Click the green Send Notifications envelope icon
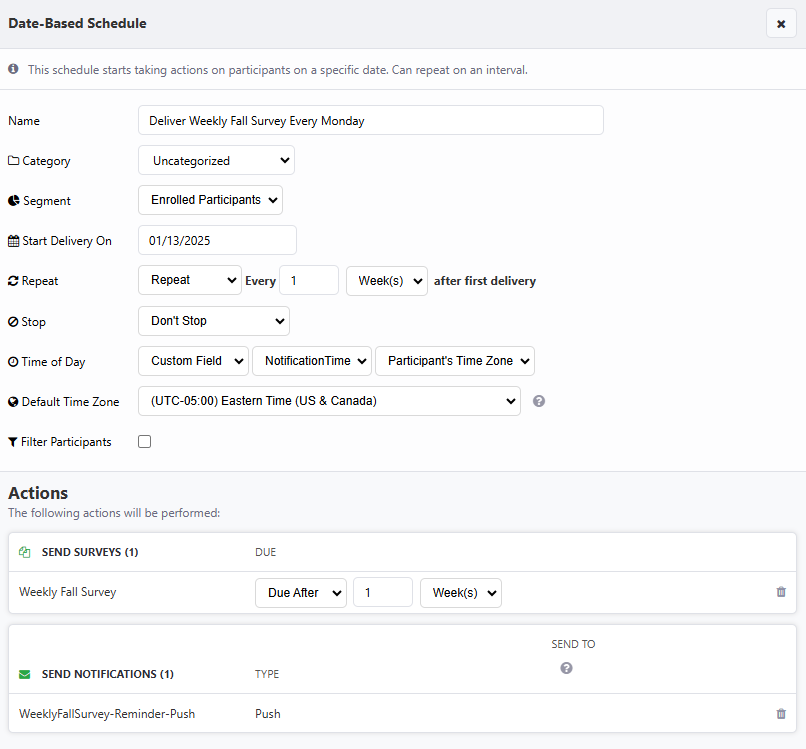This screenshot has width=806, height=749. pyautogui.click(x=25, y=674)
